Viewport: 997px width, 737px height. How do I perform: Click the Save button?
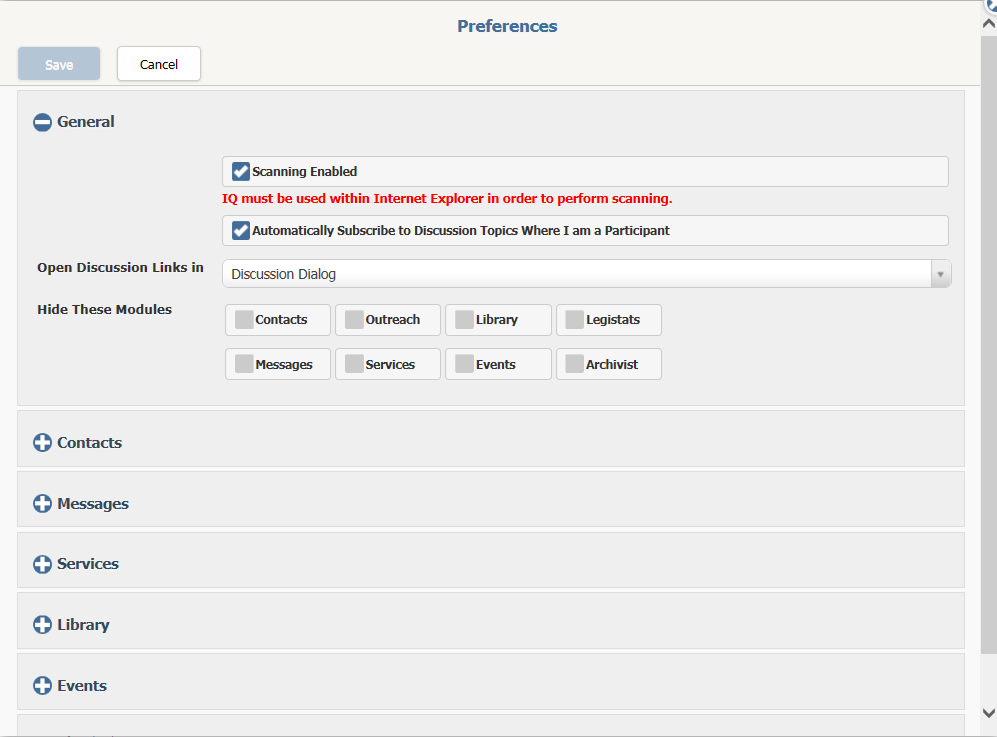pos(59,64)
